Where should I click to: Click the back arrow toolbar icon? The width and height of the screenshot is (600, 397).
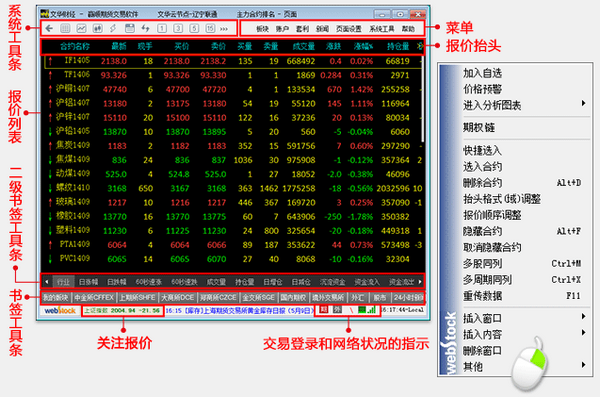(49, 28)
